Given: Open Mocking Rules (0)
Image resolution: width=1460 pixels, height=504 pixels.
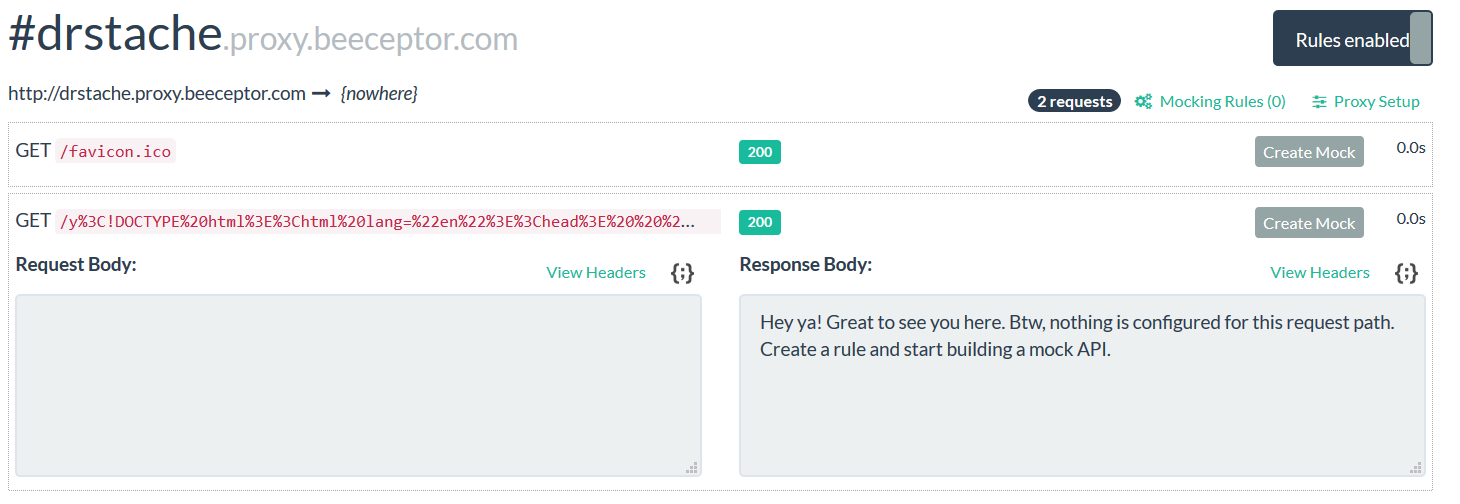Looking at the screenshot, I should pyautogui.click(x=1222, y=101).
